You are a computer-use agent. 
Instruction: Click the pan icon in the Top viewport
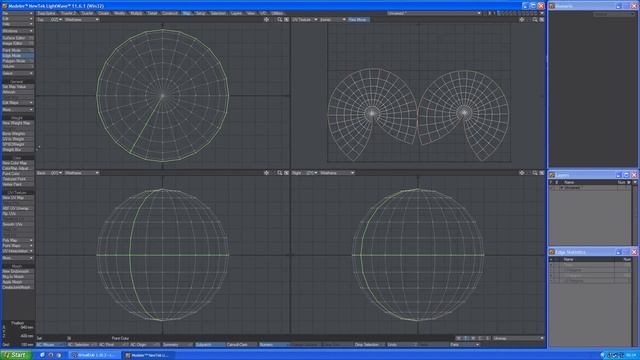pos(266,20)
